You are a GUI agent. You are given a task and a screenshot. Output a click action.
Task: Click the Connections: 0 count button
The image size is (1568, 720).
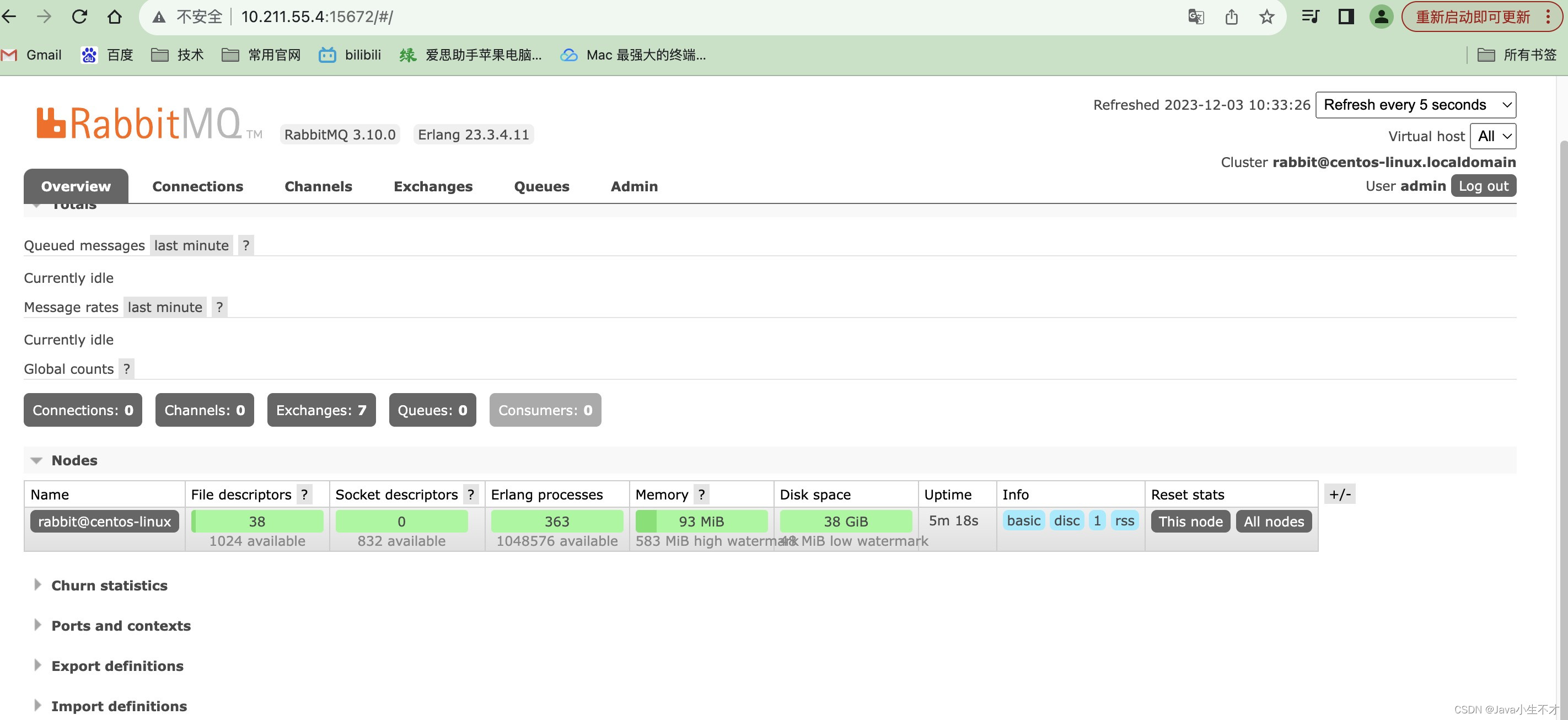click(x=83, y=410)
